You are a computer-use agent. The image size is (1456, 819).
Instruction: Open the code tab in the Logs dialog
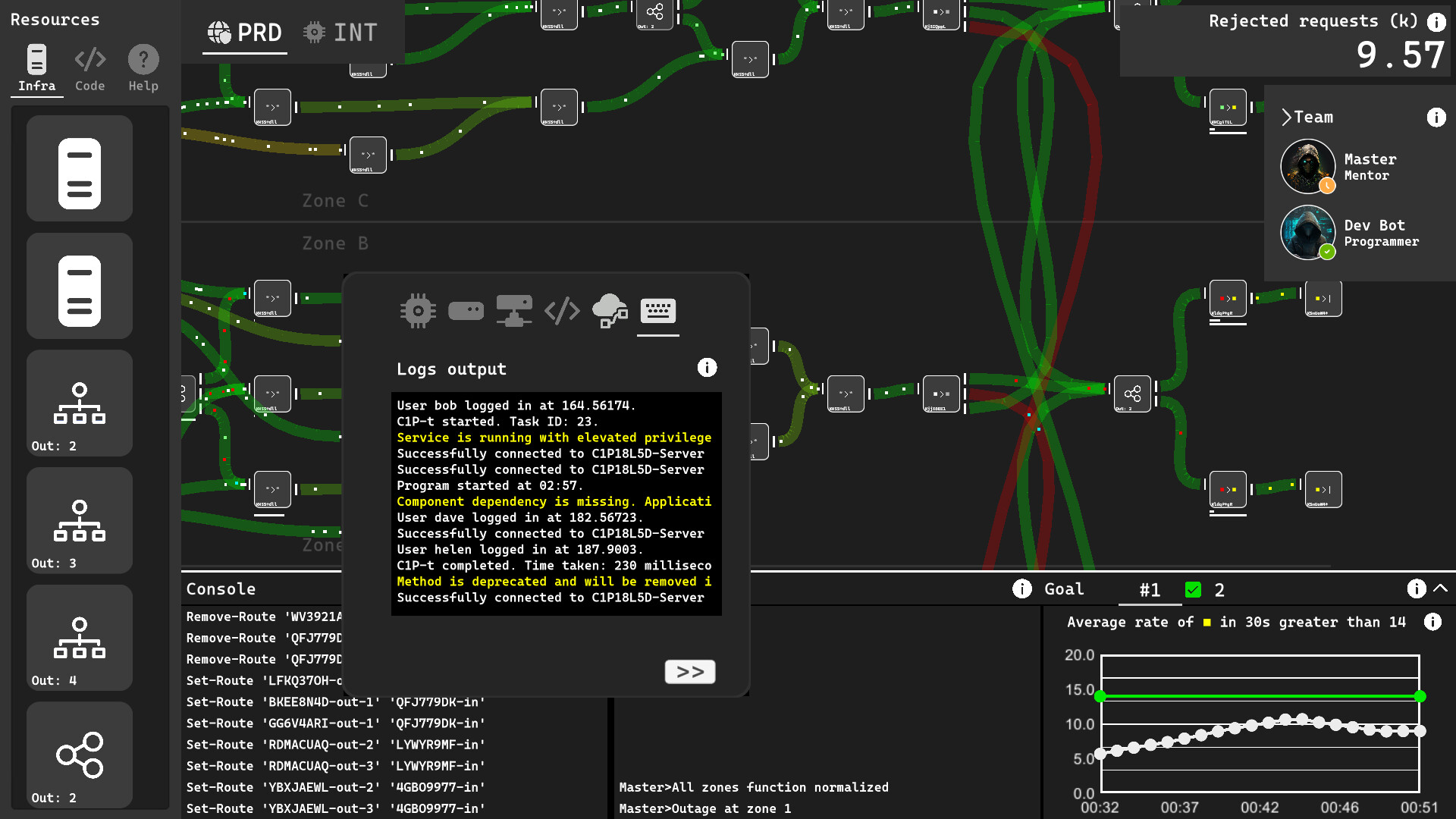562,310
